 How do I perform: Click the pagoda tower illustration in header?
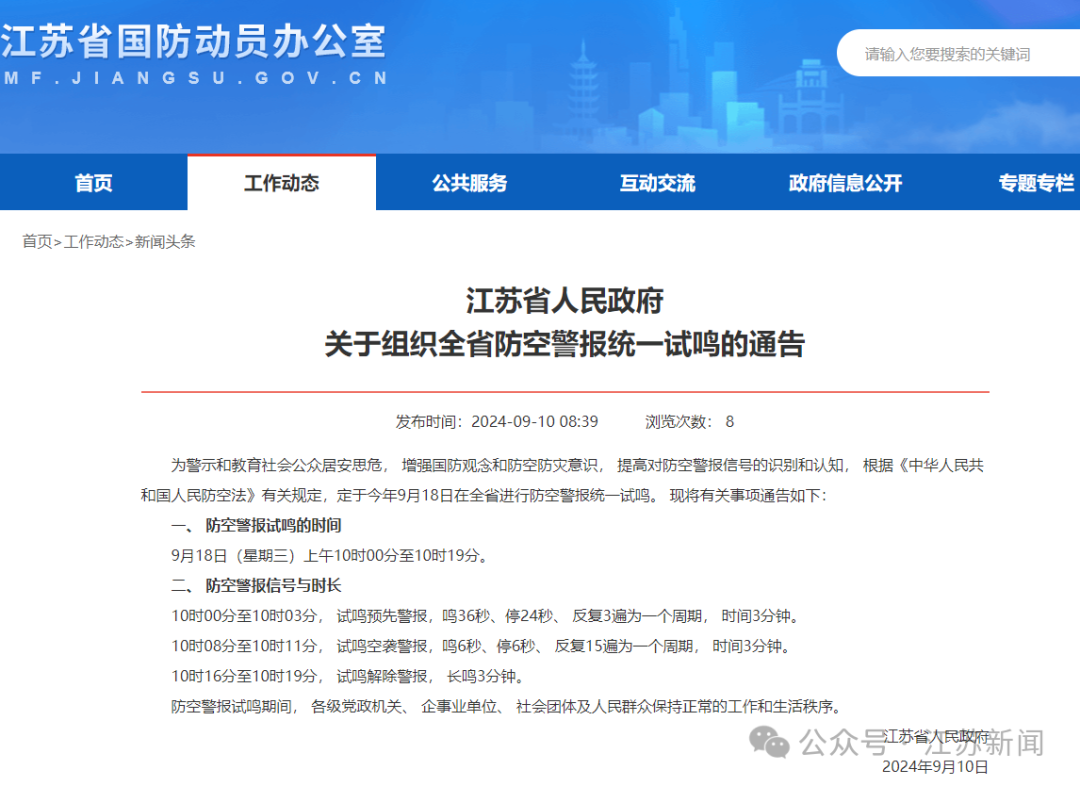(583, 82)
